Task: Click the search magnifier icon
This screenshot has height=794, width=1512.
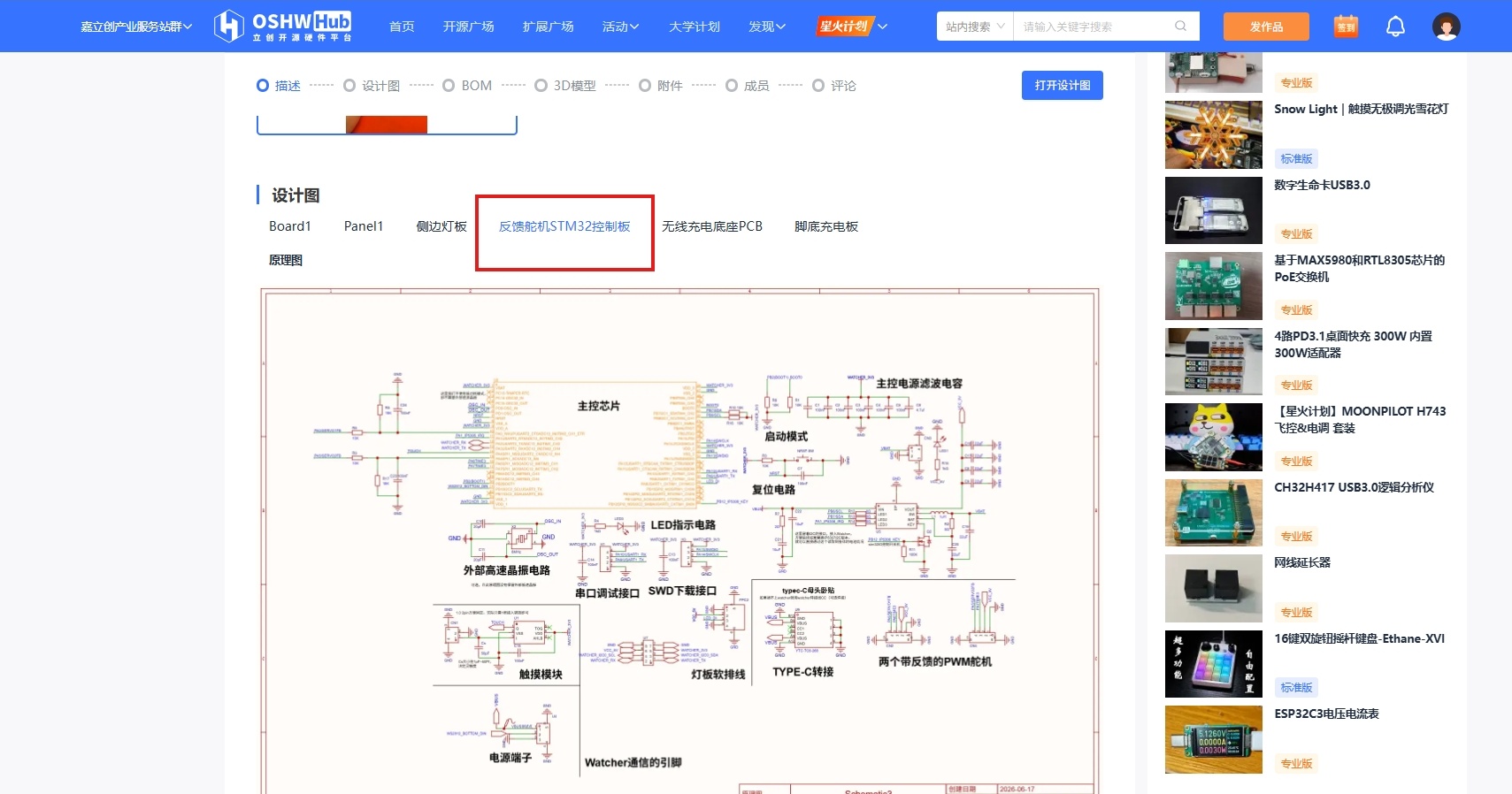Action: pyautogui.click(x=1180, y=27)
